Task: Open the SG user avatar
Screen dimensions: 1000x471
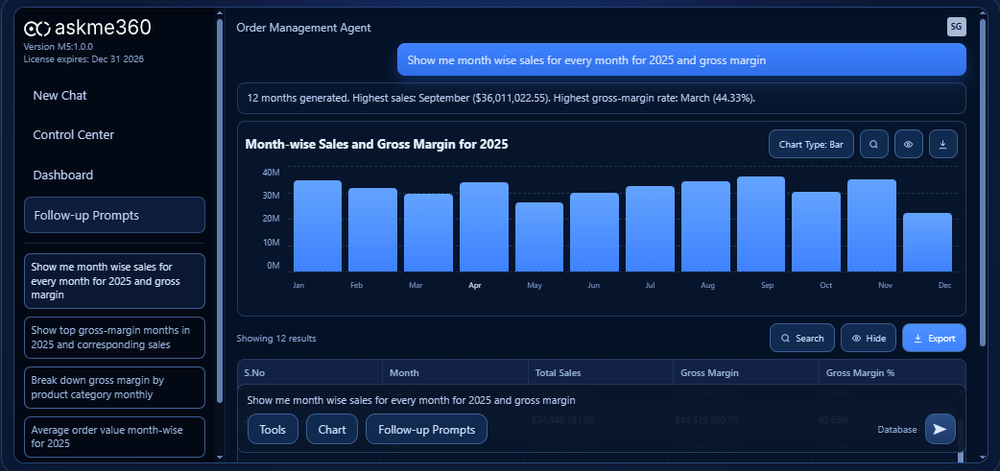Action: [x=956, y=27]
